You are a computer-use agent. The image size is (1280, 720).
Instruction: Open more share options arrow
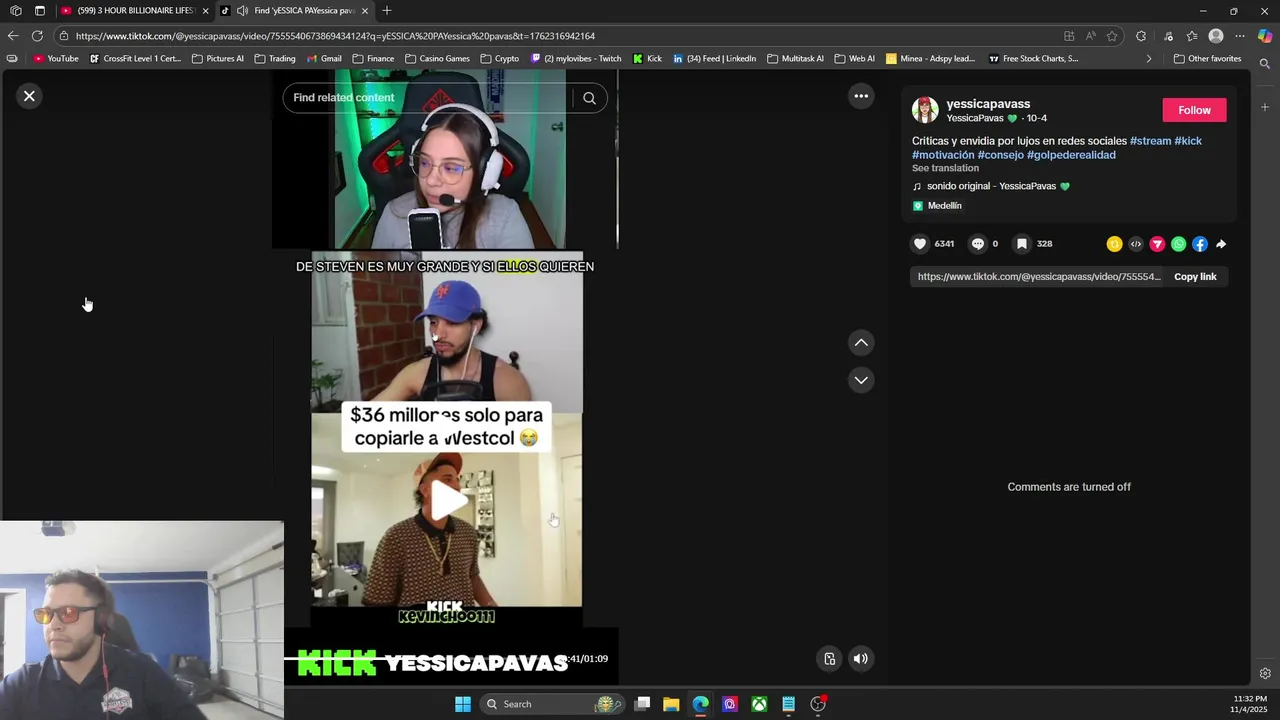tap(1221, 244)
